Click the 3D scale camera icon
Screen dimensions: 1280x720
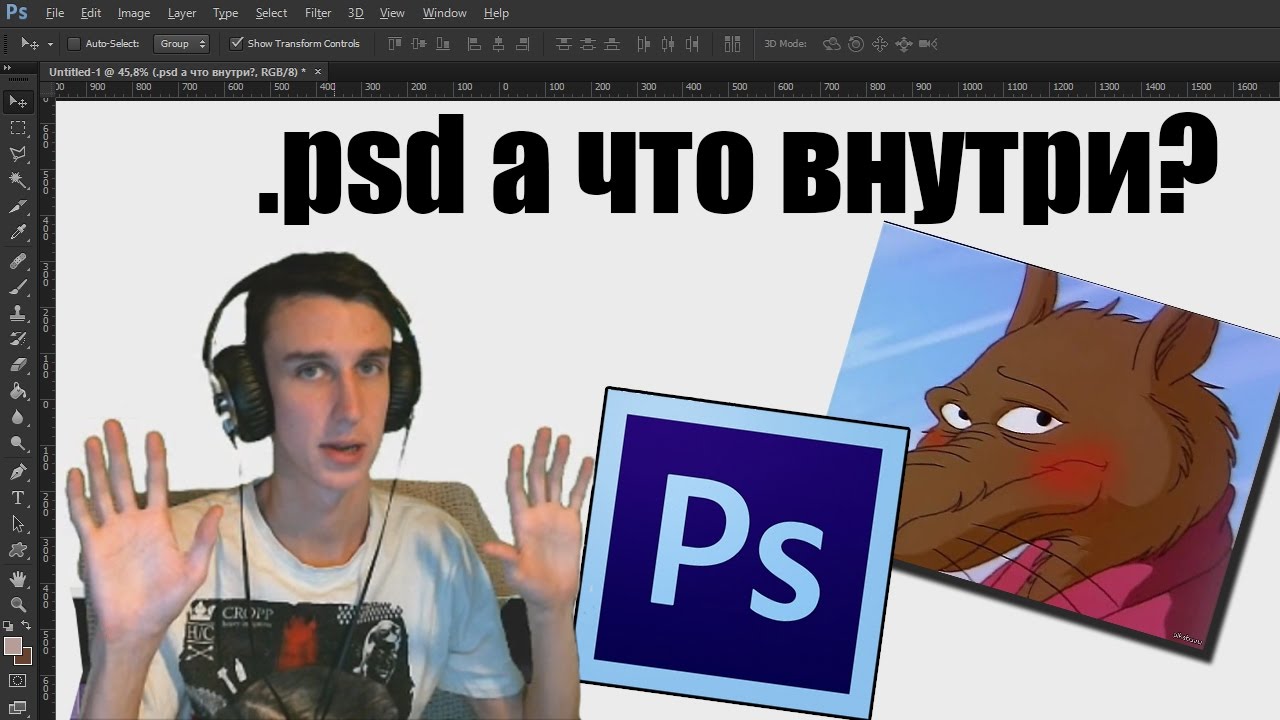pos(928,44)
